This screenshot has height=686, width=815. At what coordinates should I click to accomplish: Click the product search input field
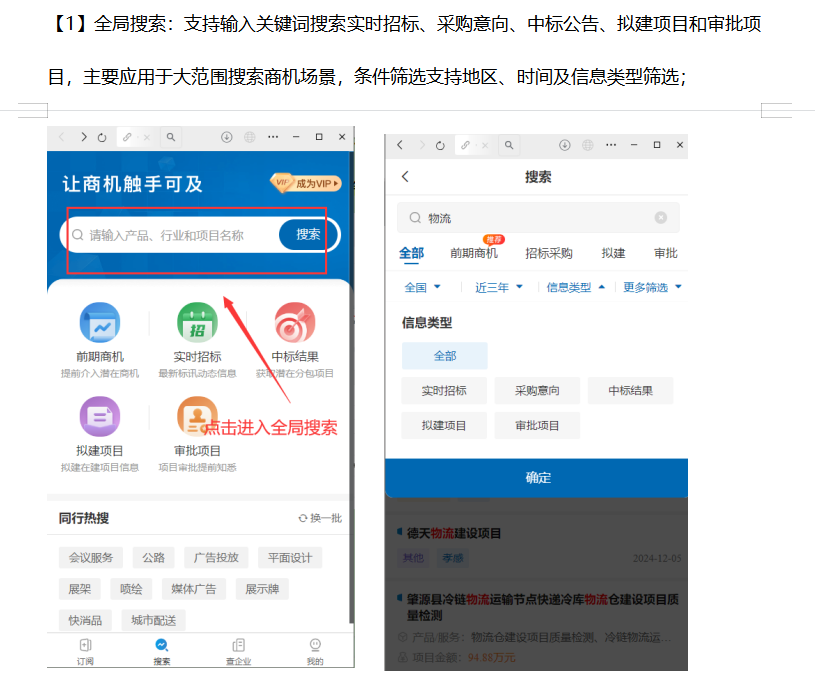175,235
